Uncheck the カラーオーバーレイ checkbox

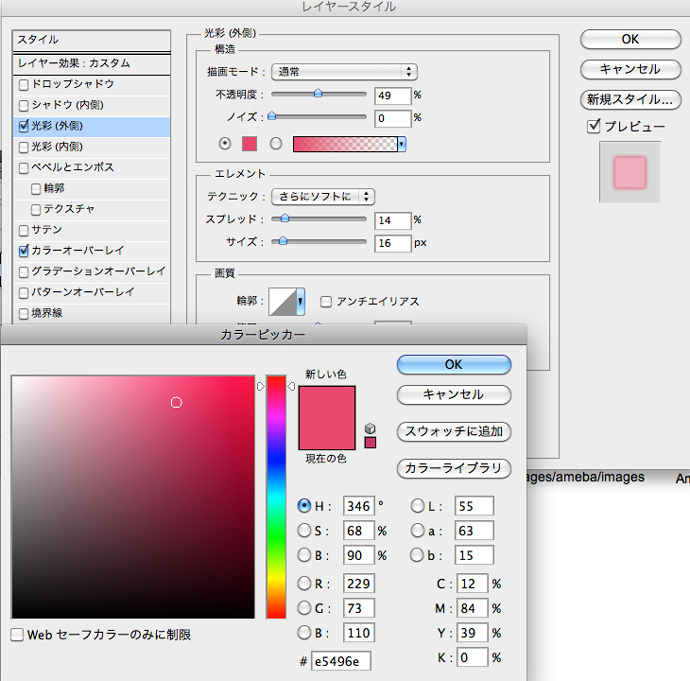coord(24,251)
